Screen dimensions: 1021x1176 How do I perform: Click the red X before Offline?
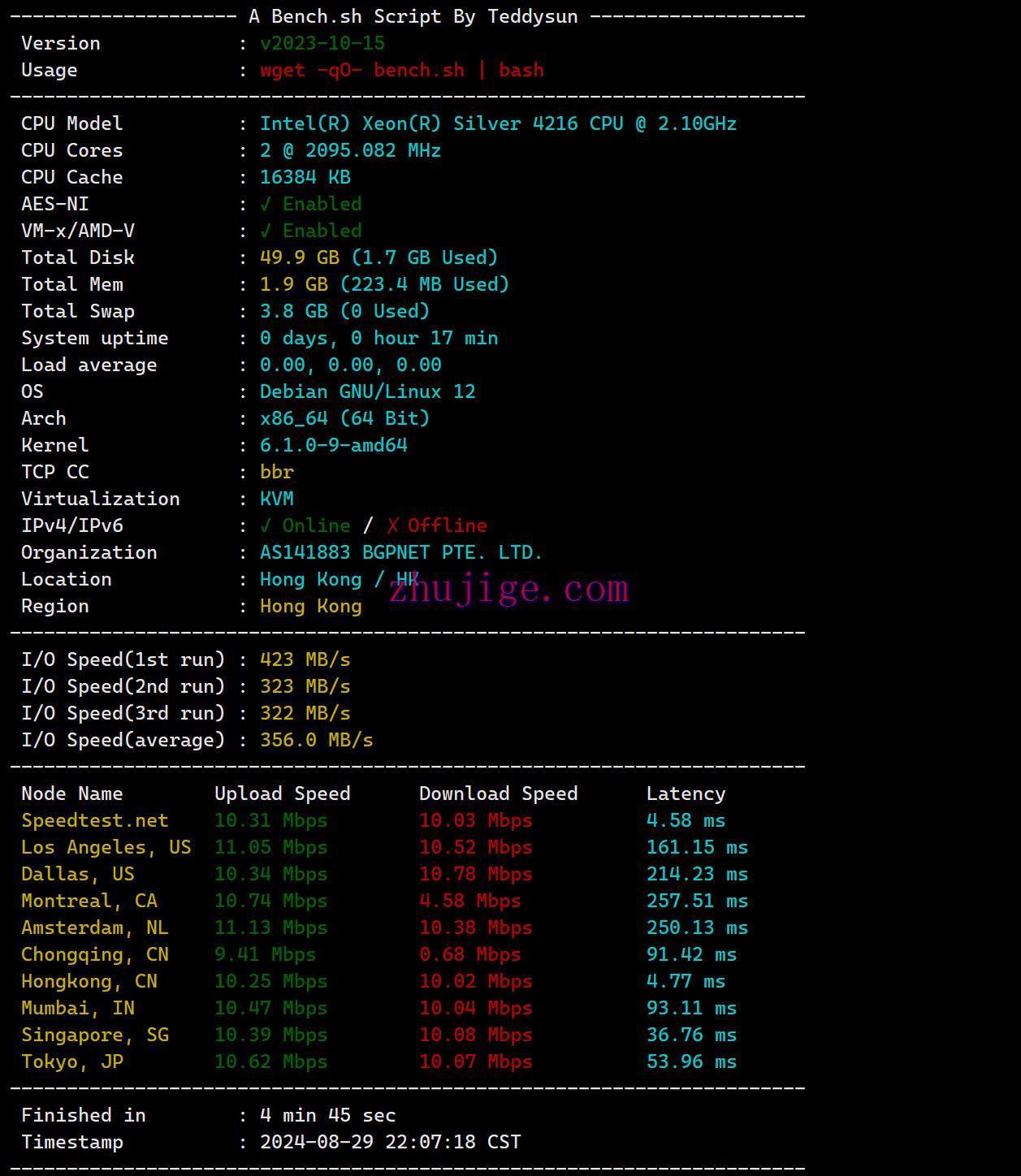click(393, 525)
